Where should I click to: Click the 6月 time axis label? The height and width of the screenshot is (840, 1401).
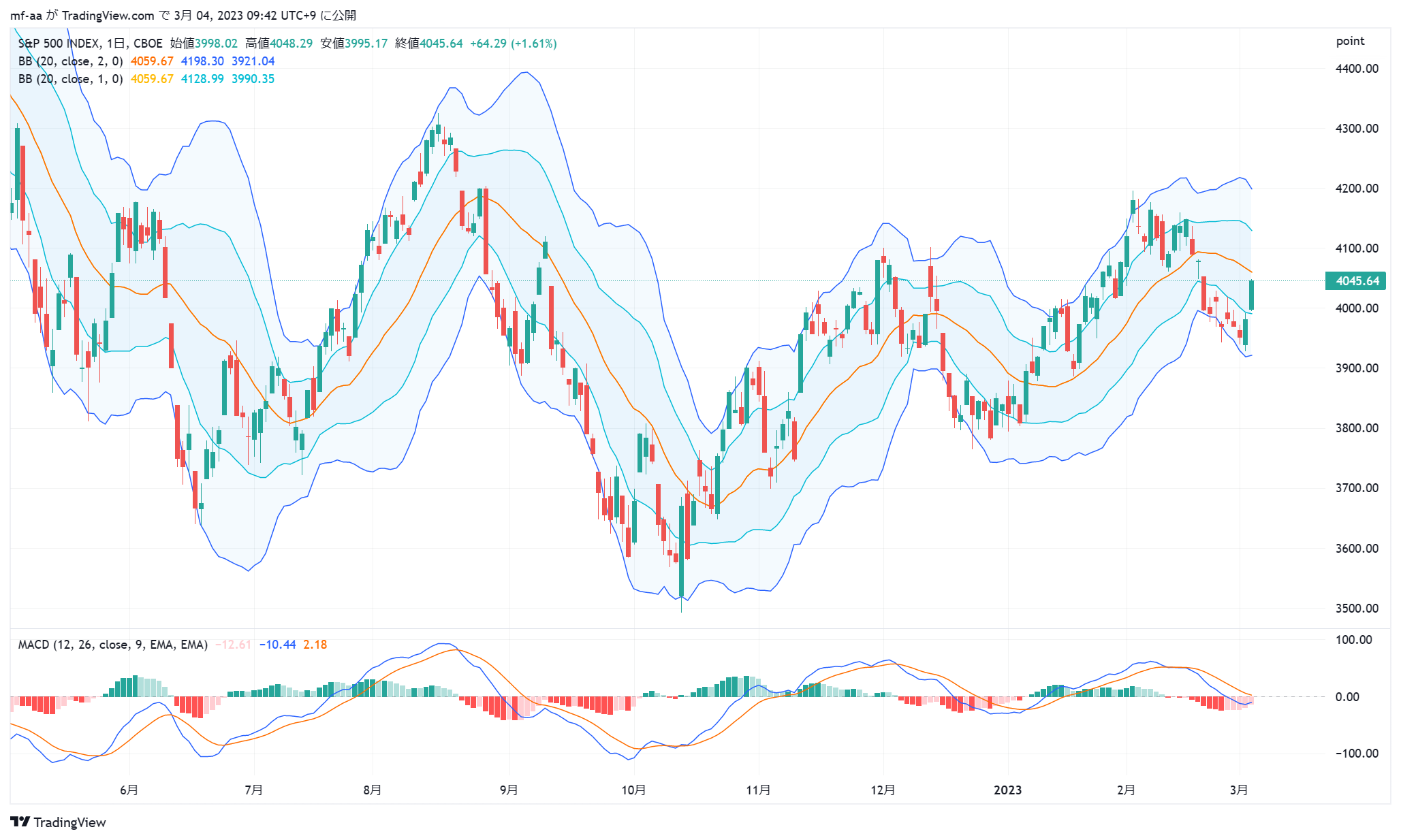pos(129,790)
